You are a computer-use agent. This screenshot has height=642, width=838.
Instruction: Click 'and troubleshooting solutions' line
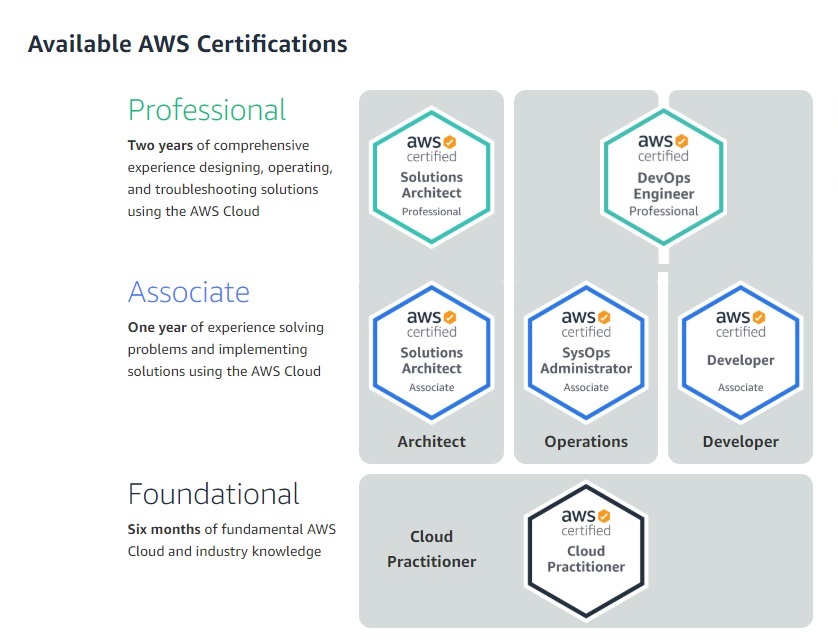pyautogui.click(x=223, y=189)
